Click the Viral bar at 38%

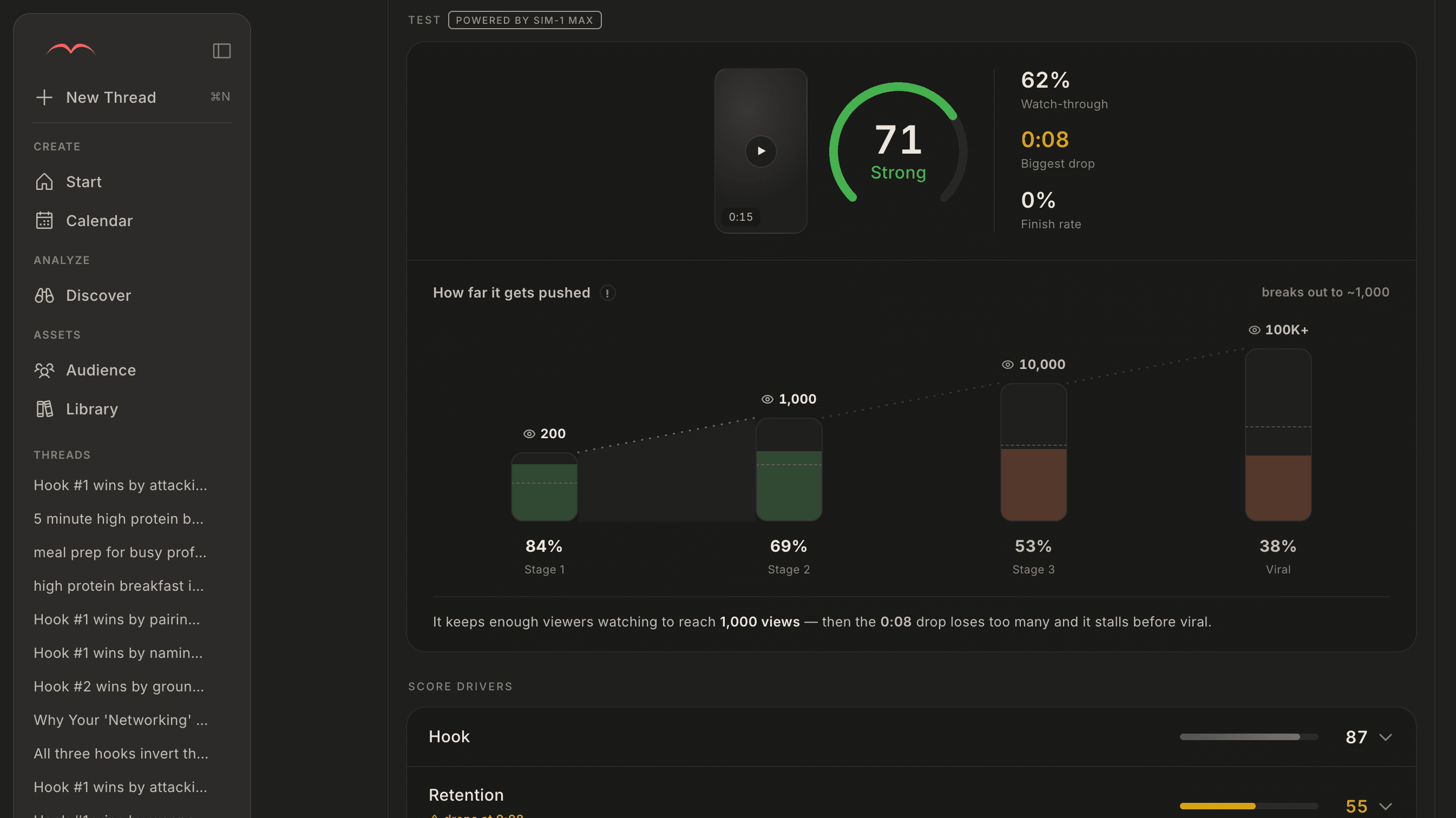tap(1278, 435)
